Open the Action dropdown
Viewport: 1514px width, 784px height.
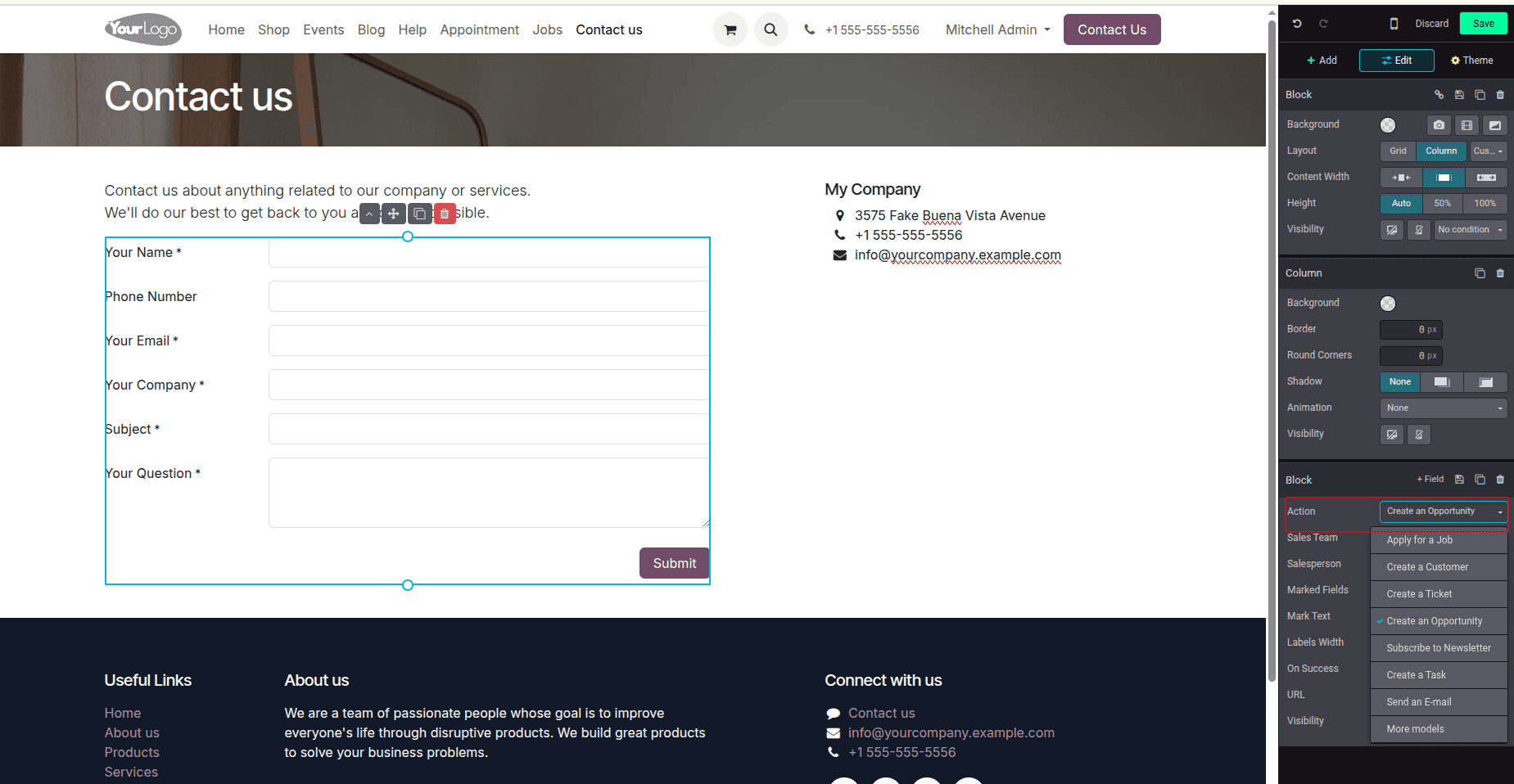pos(1444,511)
